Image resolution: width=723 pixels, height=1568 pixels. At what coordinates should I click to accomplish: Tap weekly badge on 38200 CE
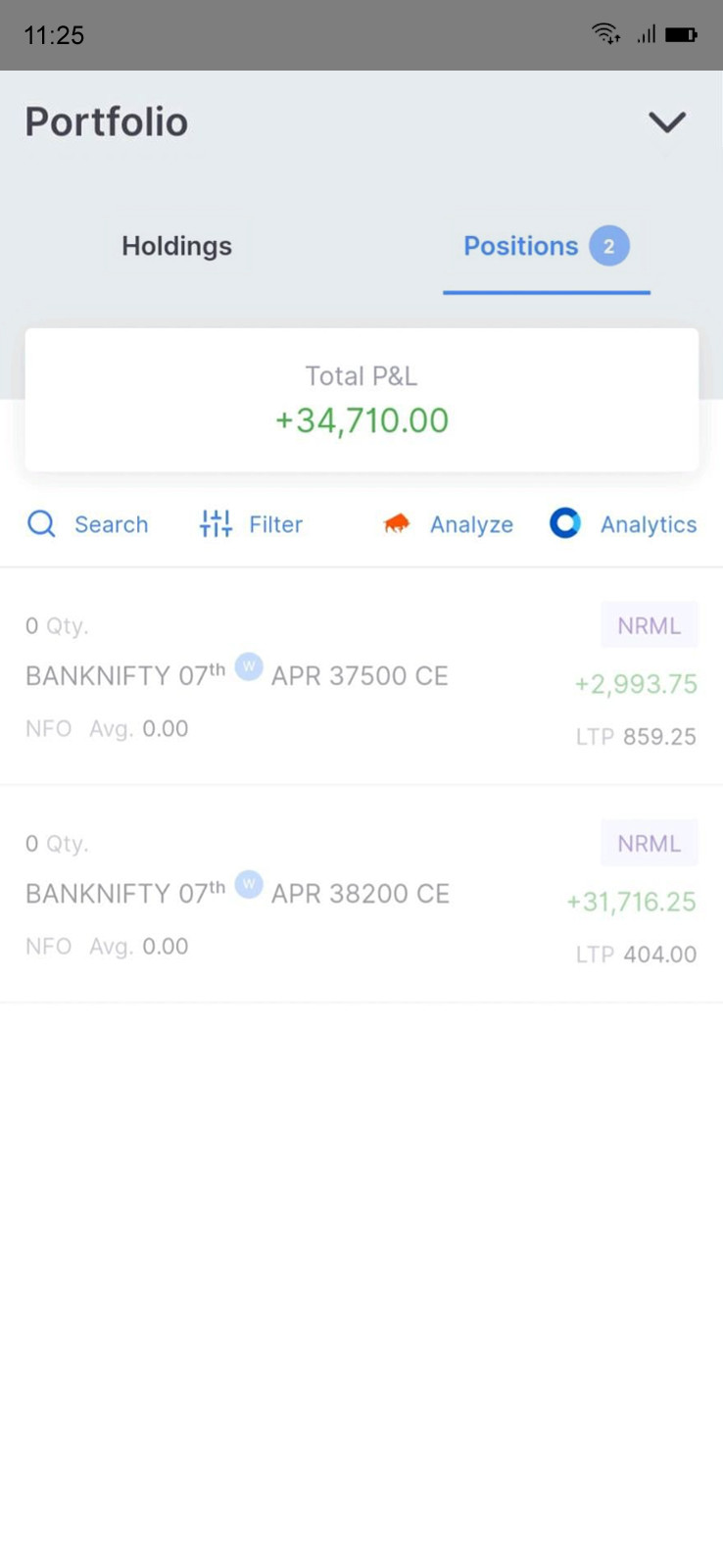(x=249, y=885)
